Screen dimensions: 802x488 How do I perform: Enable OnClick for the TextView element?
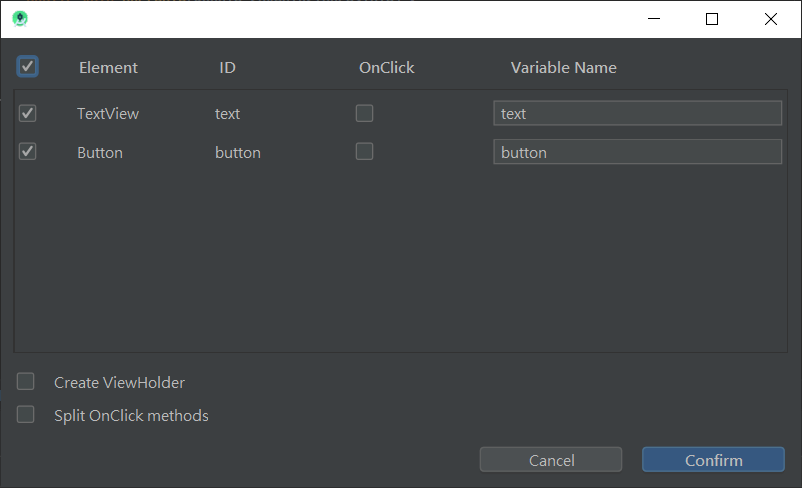pyautogui.click(x=364, y=113)
